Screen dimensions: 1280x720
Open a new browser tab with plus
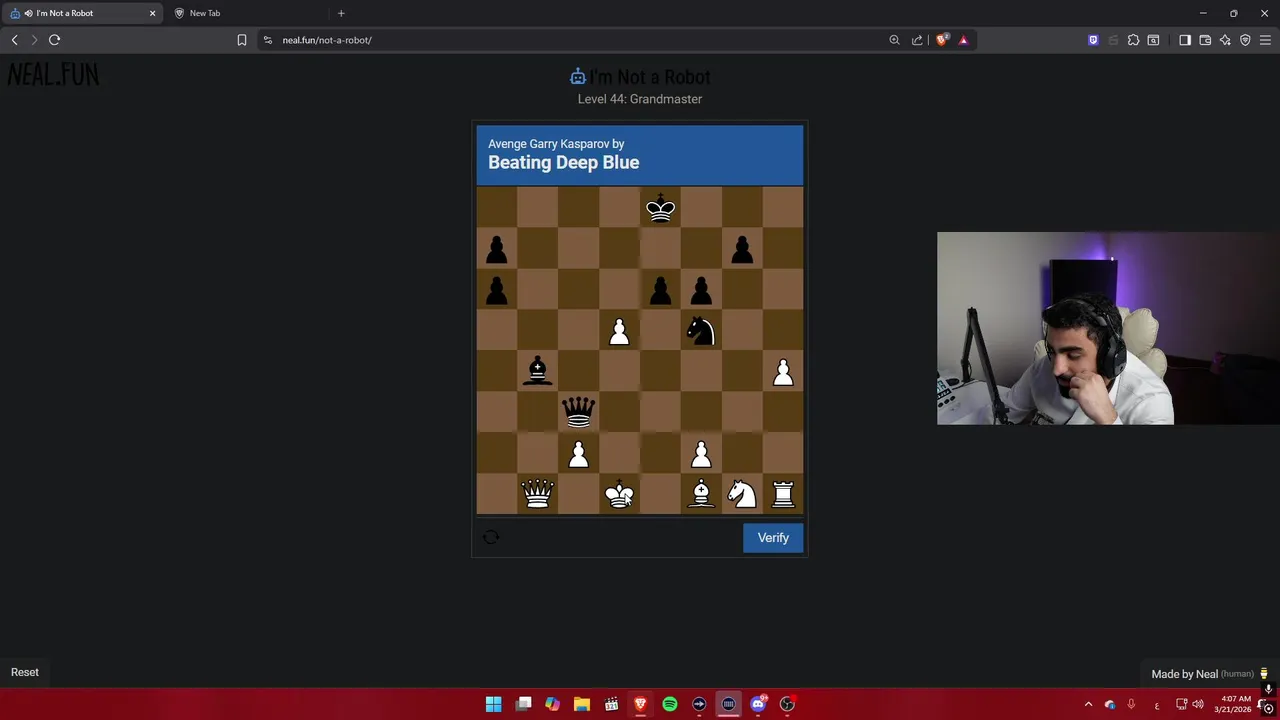coord(341,13)
